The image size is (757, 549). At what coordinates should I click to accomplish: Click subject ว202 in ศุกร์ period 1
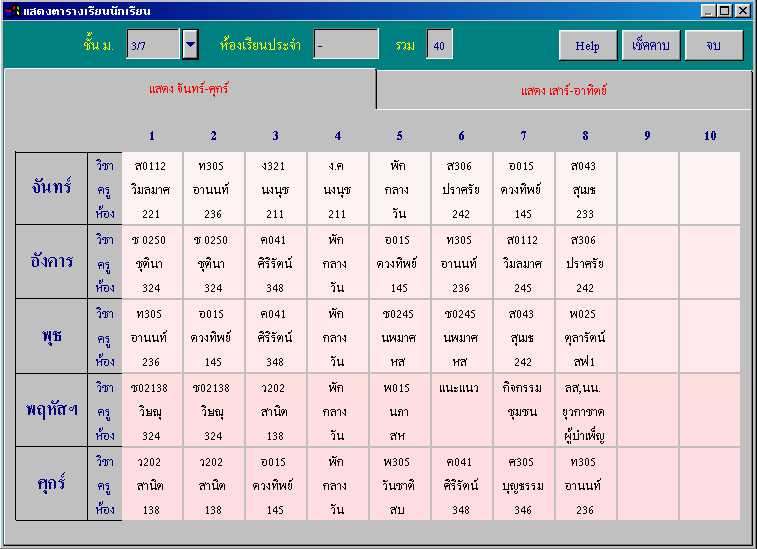pyautogui.click(x=149, y=462)
